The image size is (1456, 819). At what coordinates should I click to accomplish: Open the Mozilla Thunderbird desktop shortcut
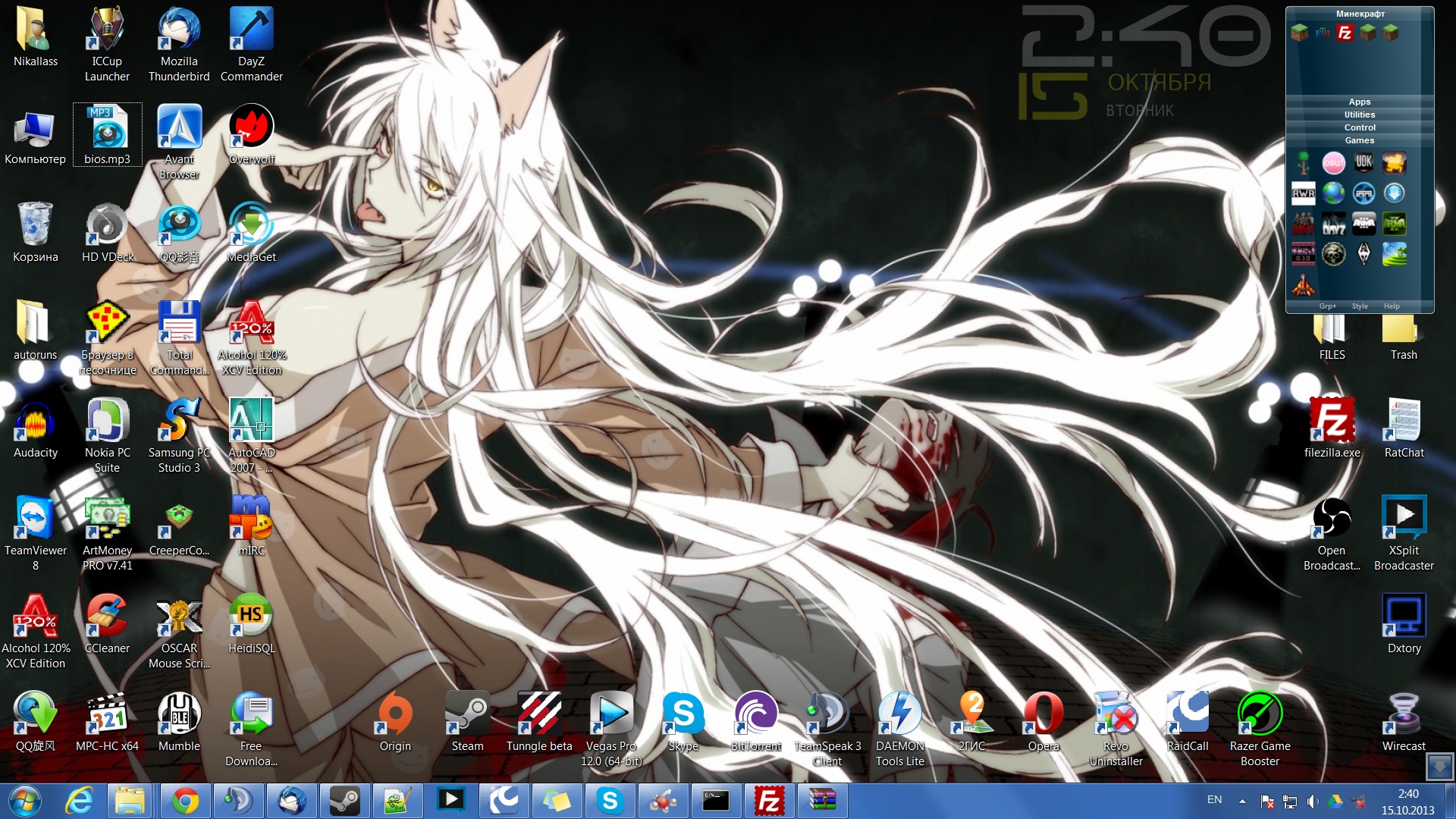pos(179,44)
